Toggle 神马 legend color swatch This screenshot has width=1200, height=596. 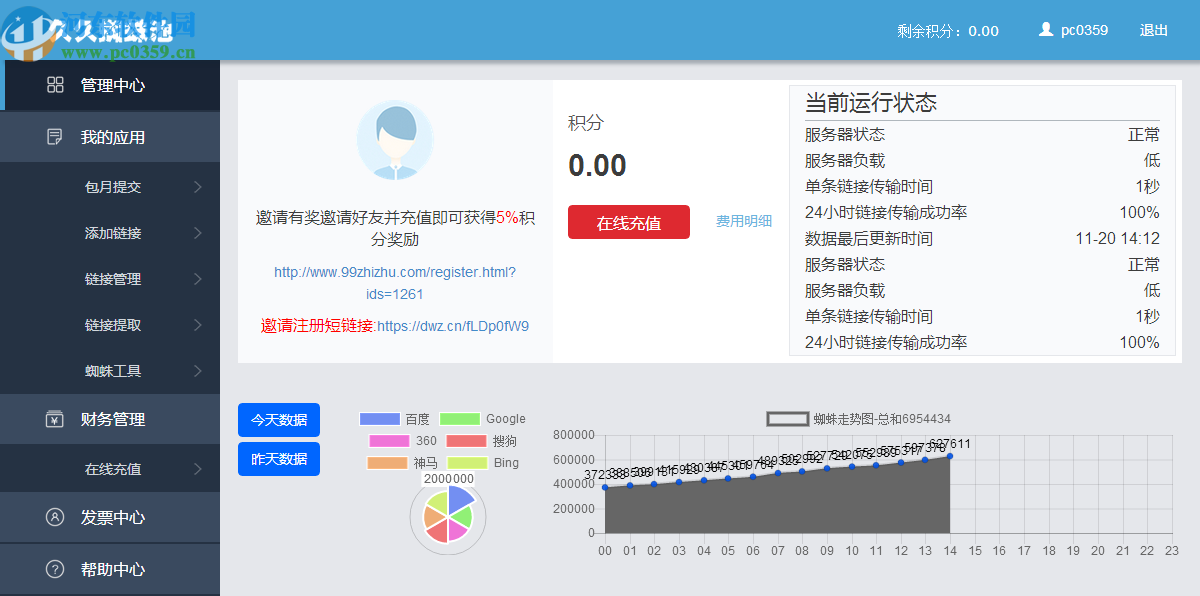[x=387, y=463]
